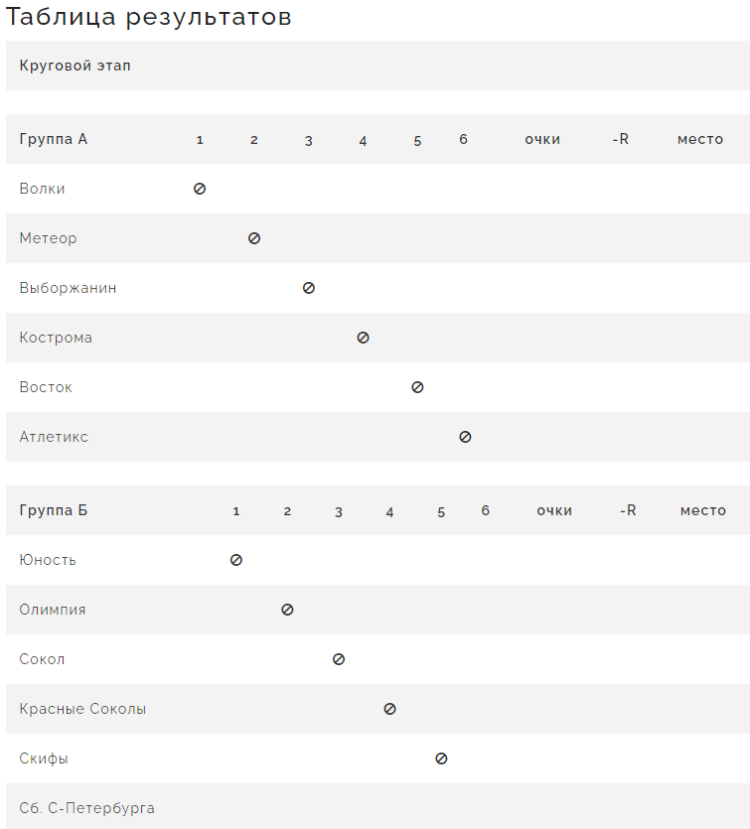The image size is (750, 829).
Task: Select the Сб. С-Петербурга team row
Action: coord(87,808)
